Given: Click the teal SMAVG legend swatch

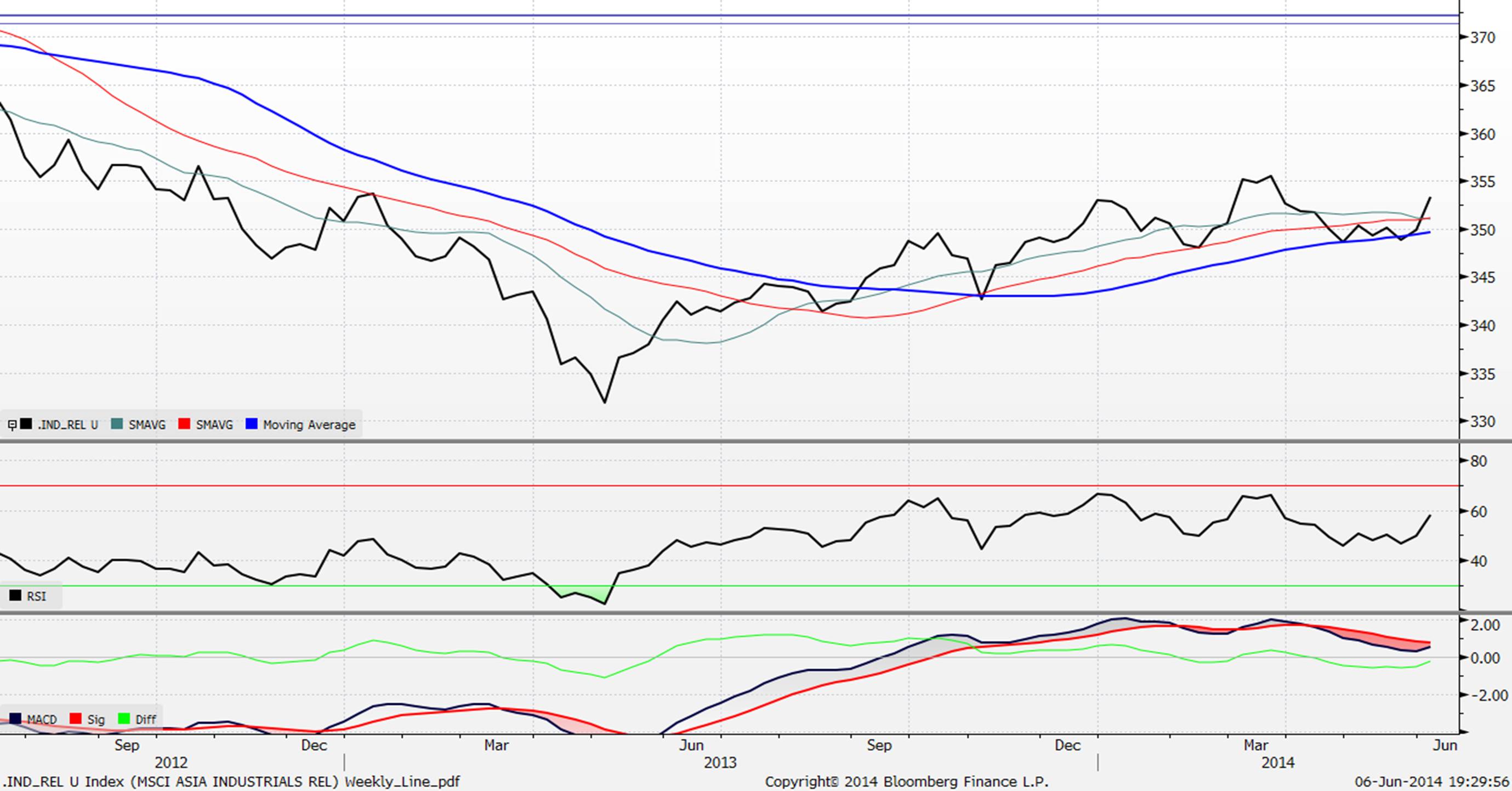Looking at the screenshot, I should tap(117, 424).
